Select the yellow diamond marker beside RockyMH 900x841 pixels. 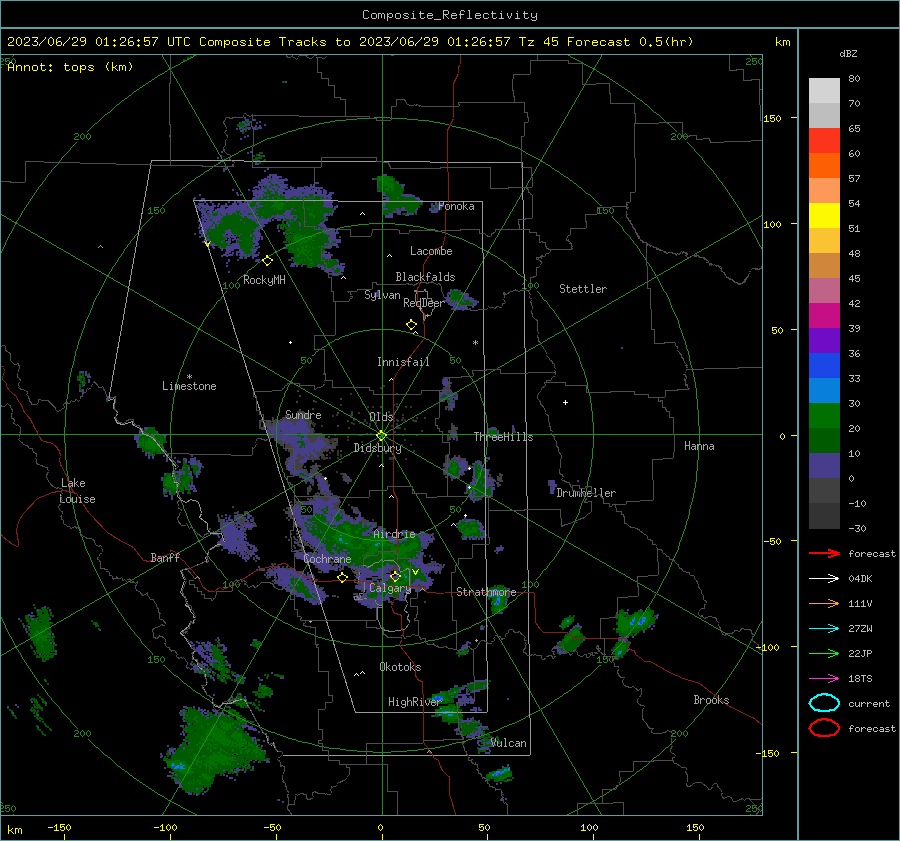[x=267, y=261]
